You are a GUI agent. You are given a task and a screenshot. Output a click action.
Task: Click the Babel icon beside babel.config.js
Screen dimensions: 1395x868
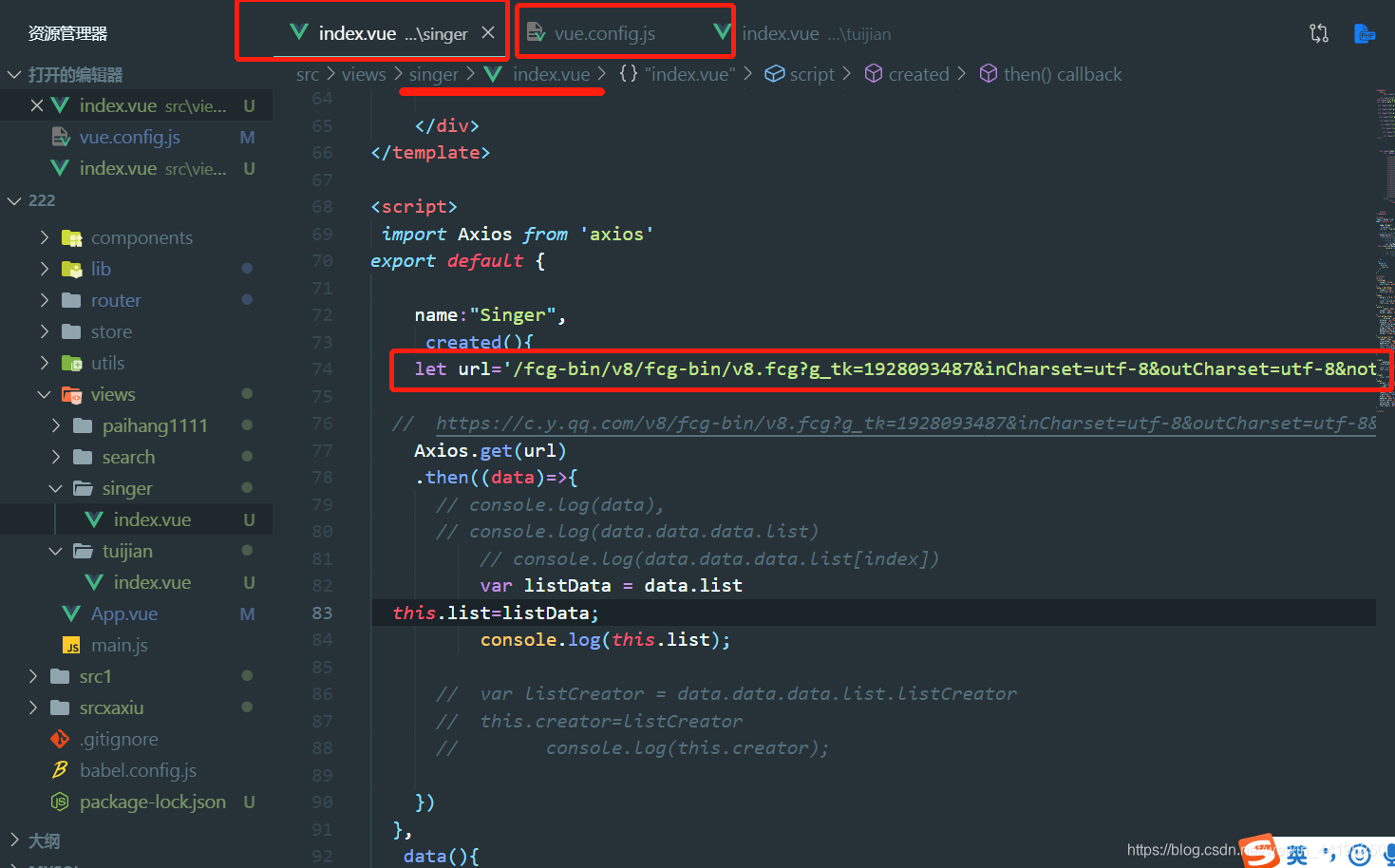click(x=60, y=770)
